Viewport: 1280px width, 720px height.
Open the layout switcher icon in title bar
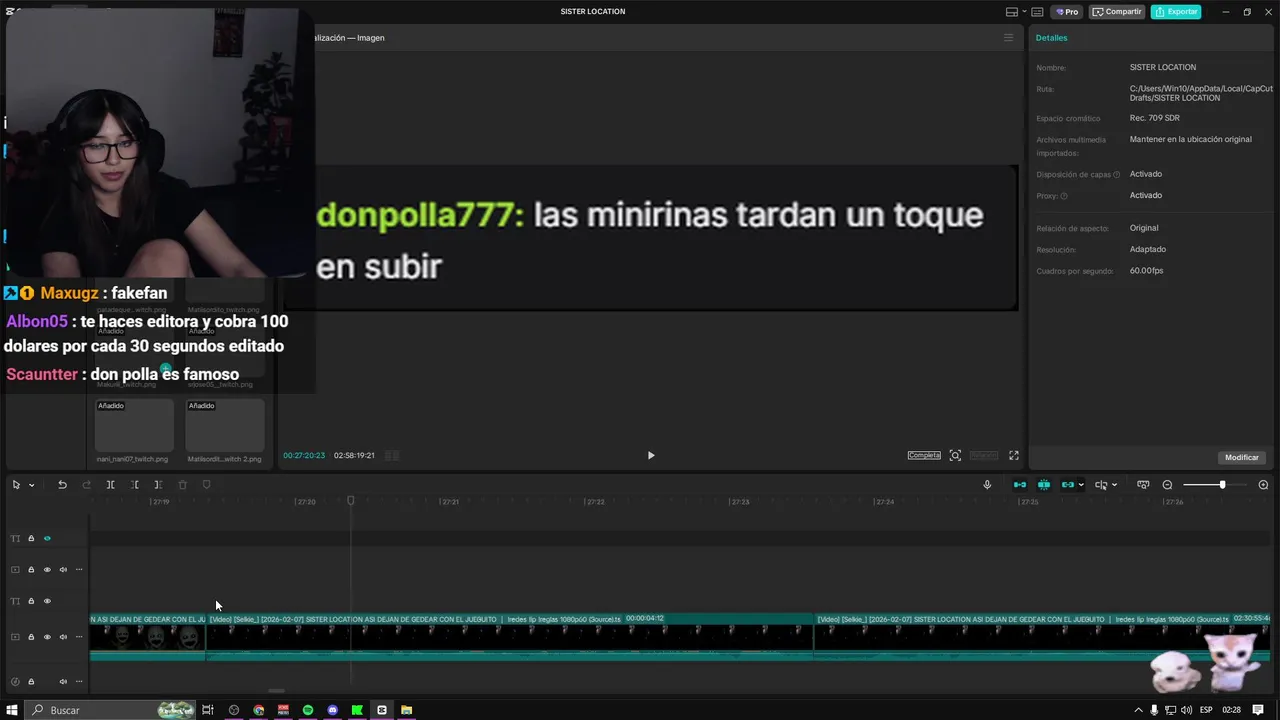[1014, 12]
